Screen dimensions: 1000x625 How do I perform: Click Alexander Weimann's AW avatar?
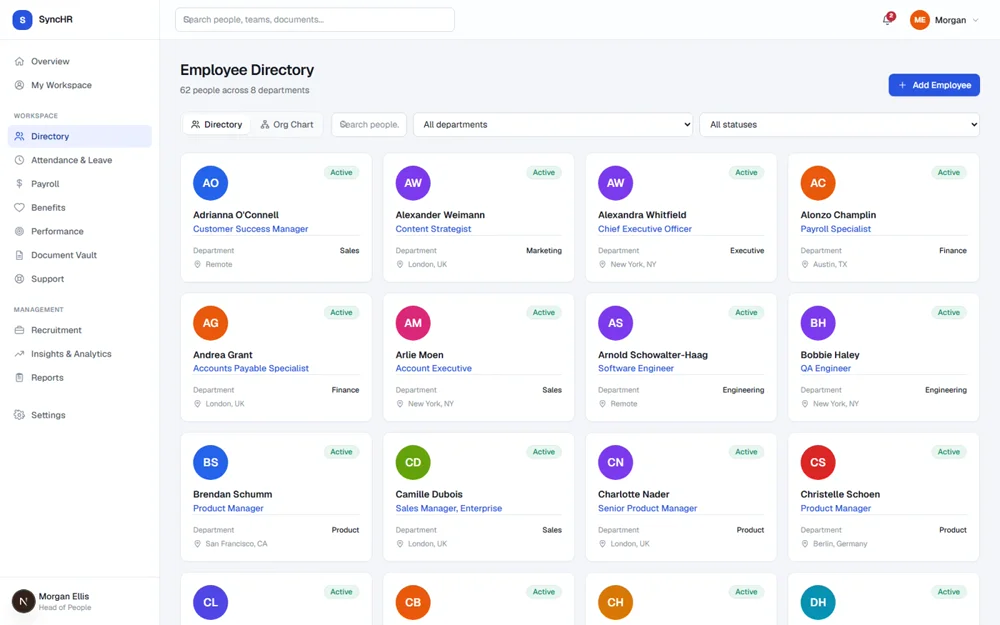(413, 183)
